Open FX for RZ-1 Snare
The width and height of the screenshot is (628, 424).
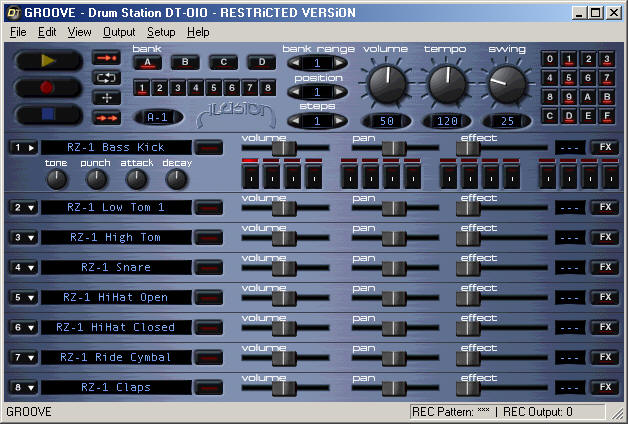point(605,267)
